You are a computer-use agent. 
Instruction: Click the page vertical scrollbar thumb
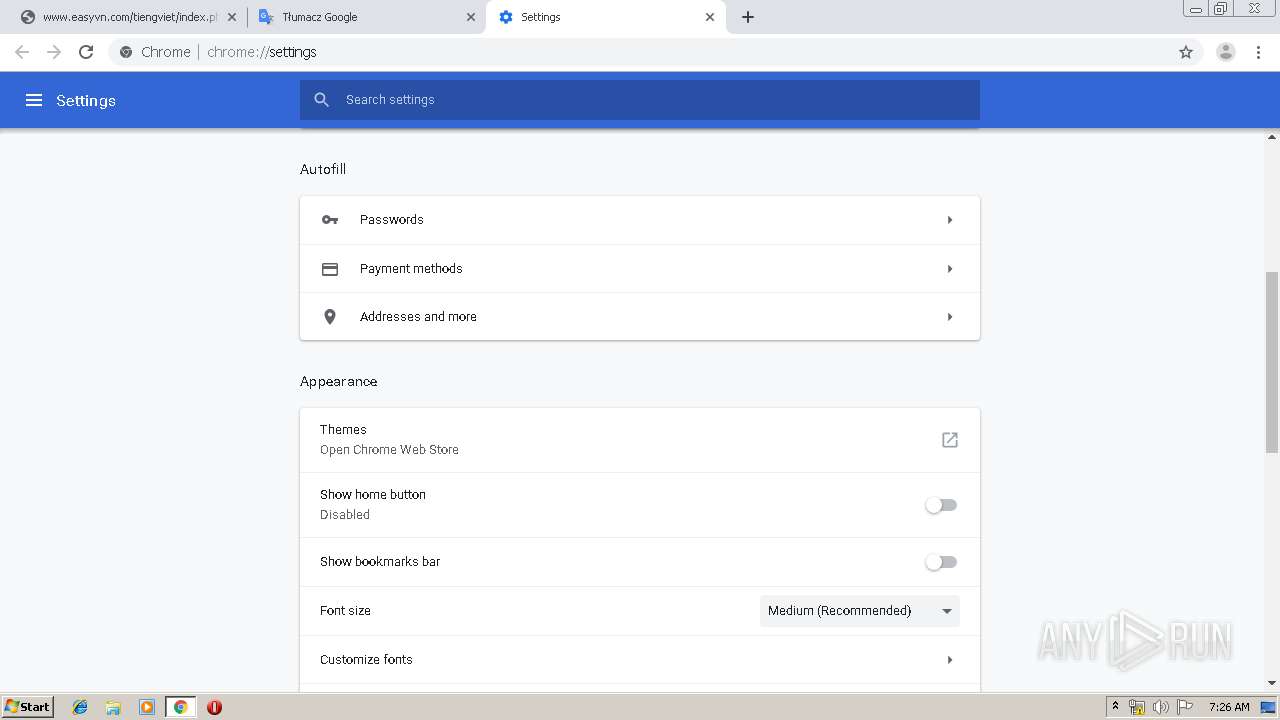coord(1272,362)
